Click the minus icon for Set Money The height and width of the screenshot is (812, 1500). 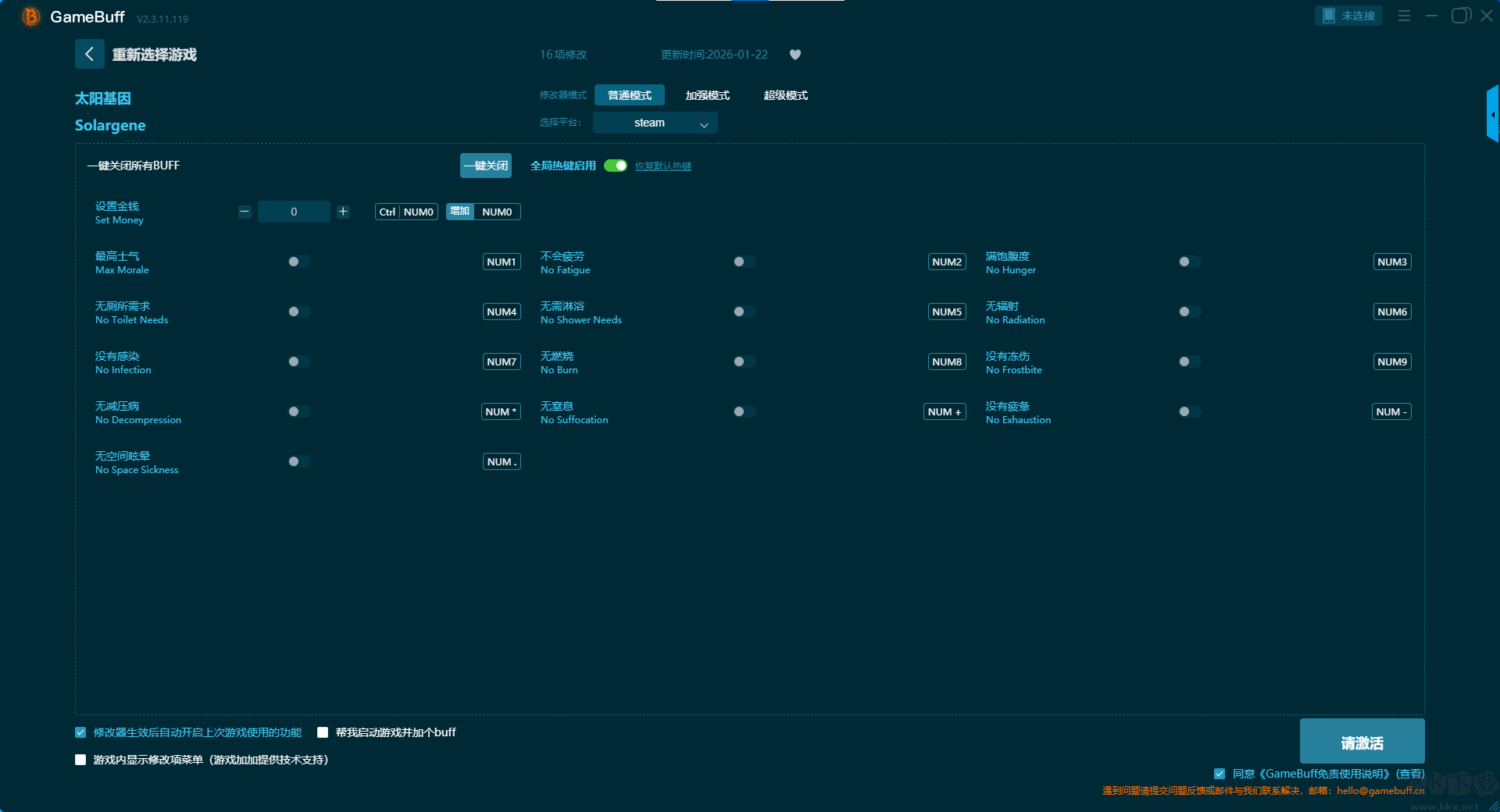pyautogui.click(x=245, y=212)
